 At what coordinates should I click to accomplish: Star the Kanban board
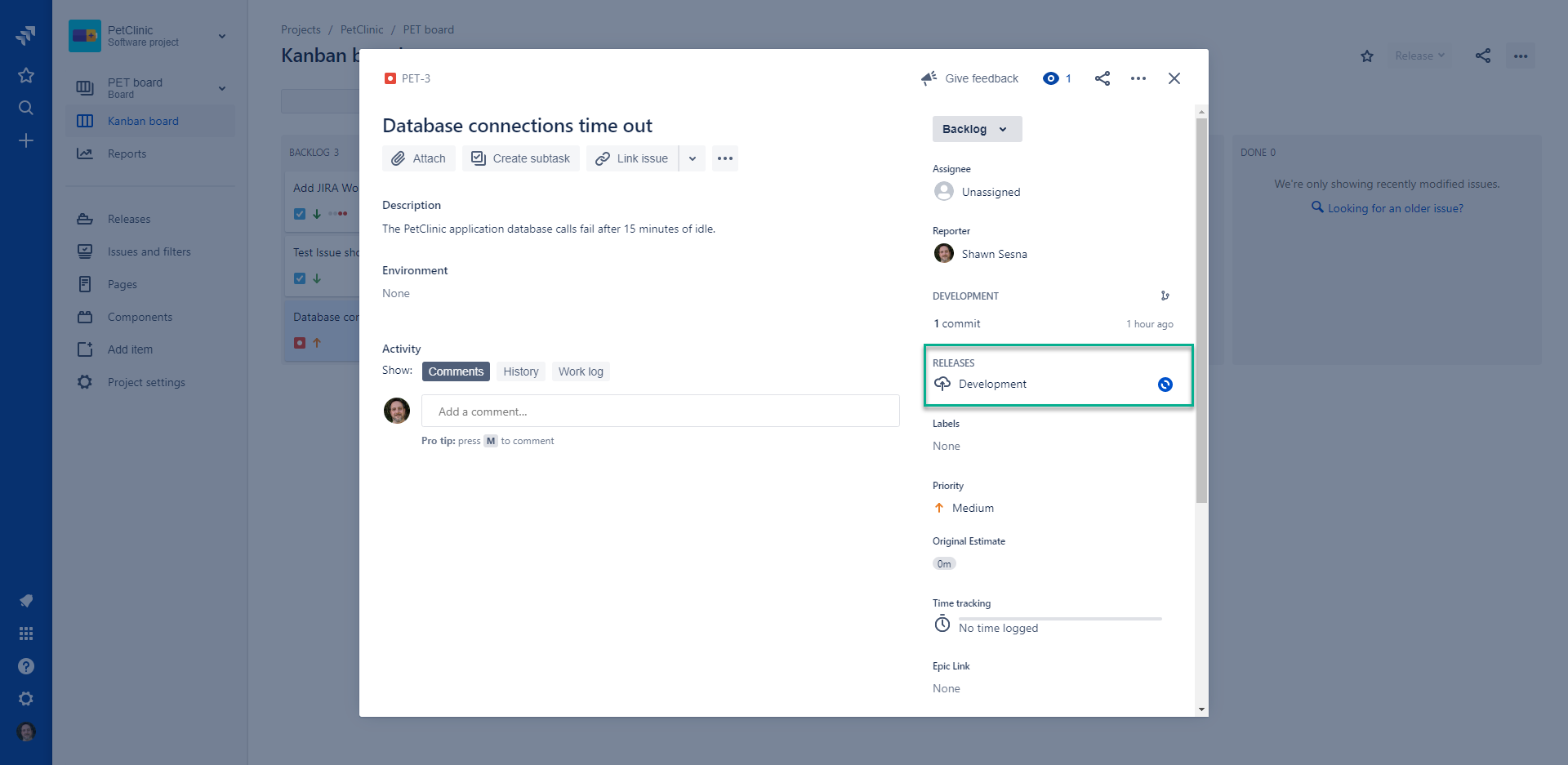(x=1366, y=56)
